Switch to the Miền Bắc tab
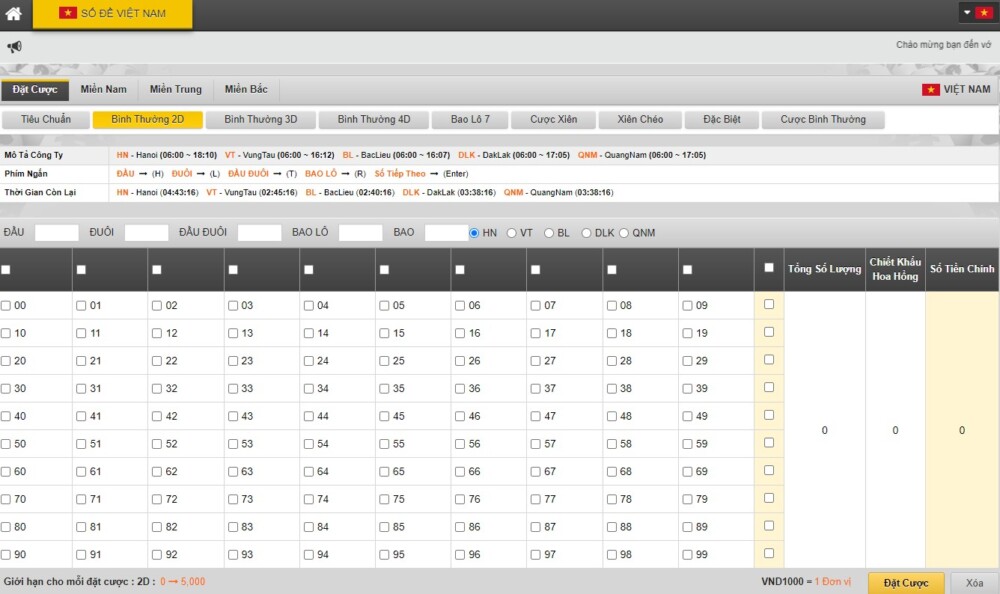This screenshot has width=1000, height=594. (246, 90)
